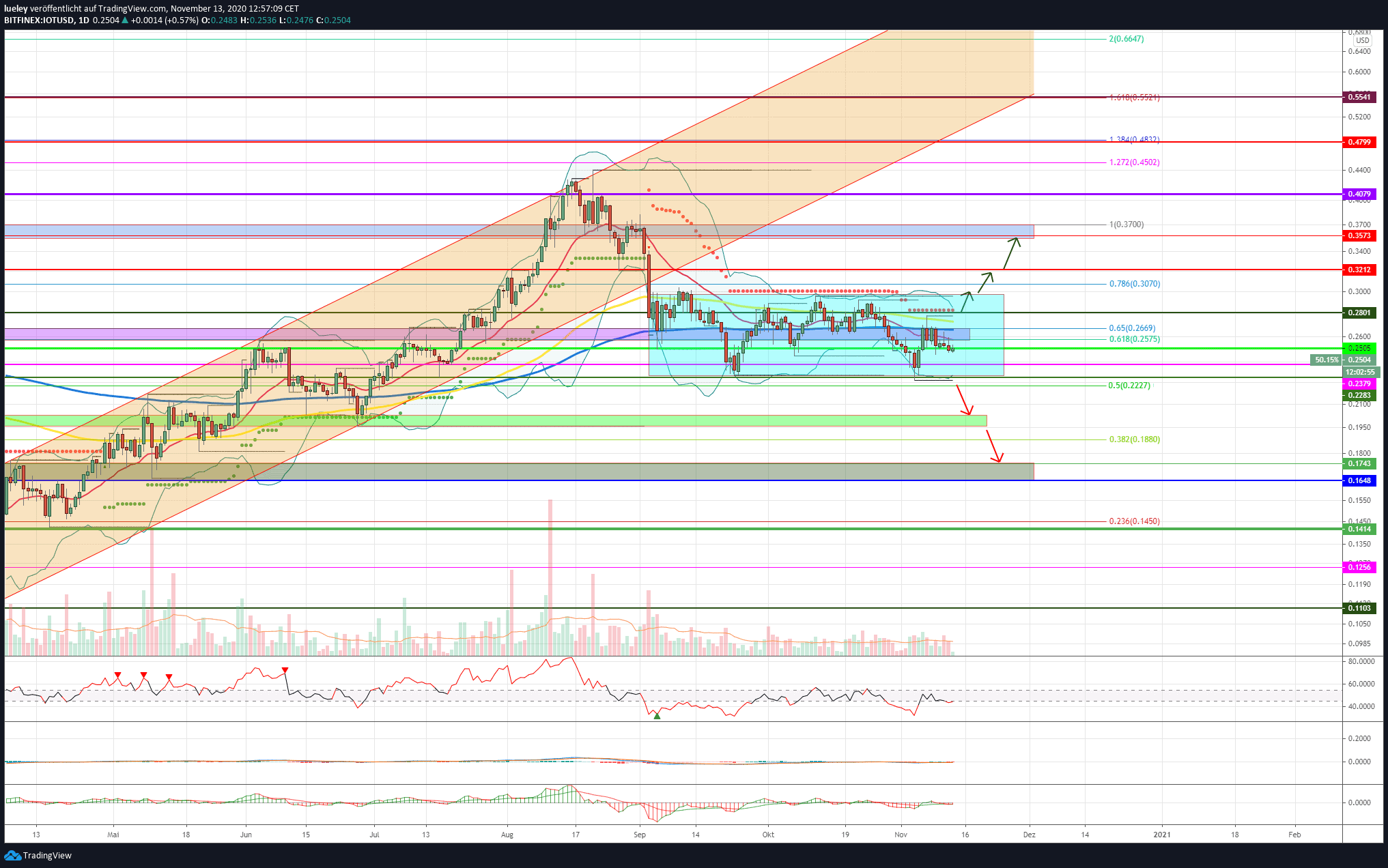Select the Fibonacci 0.236(0.1450) level label
This screenshot has height=868, width=1388.
(x=1135, y=521)
